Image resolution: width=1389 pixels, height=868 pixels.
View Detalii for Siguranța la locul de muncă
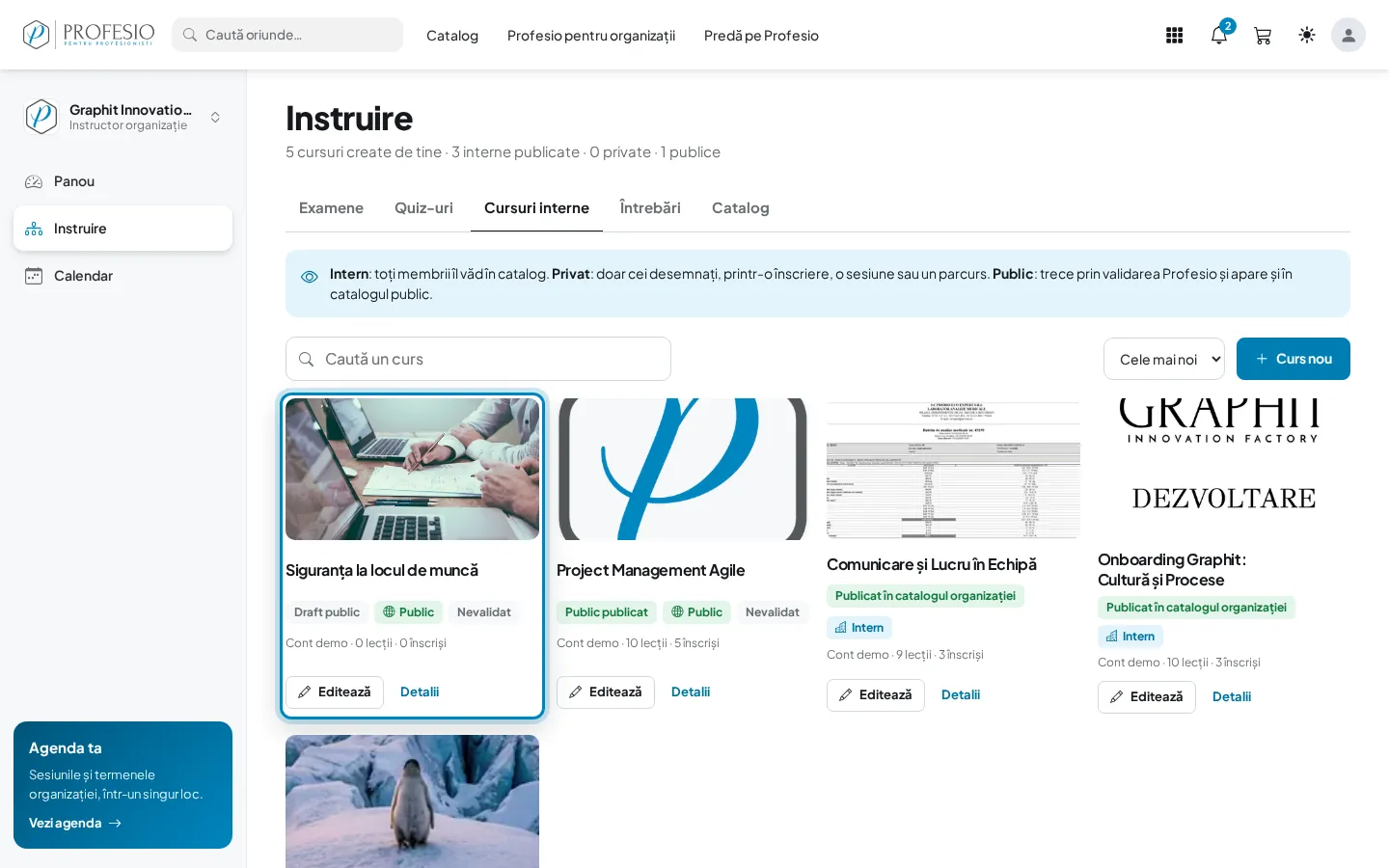tap(420, 692)
